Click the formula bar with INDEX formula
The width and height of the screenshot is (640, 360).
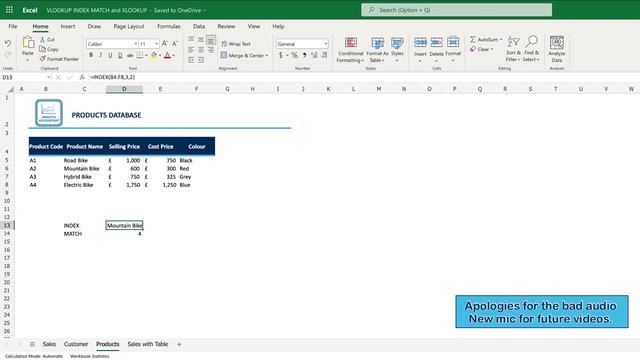[x=363, y=77]
